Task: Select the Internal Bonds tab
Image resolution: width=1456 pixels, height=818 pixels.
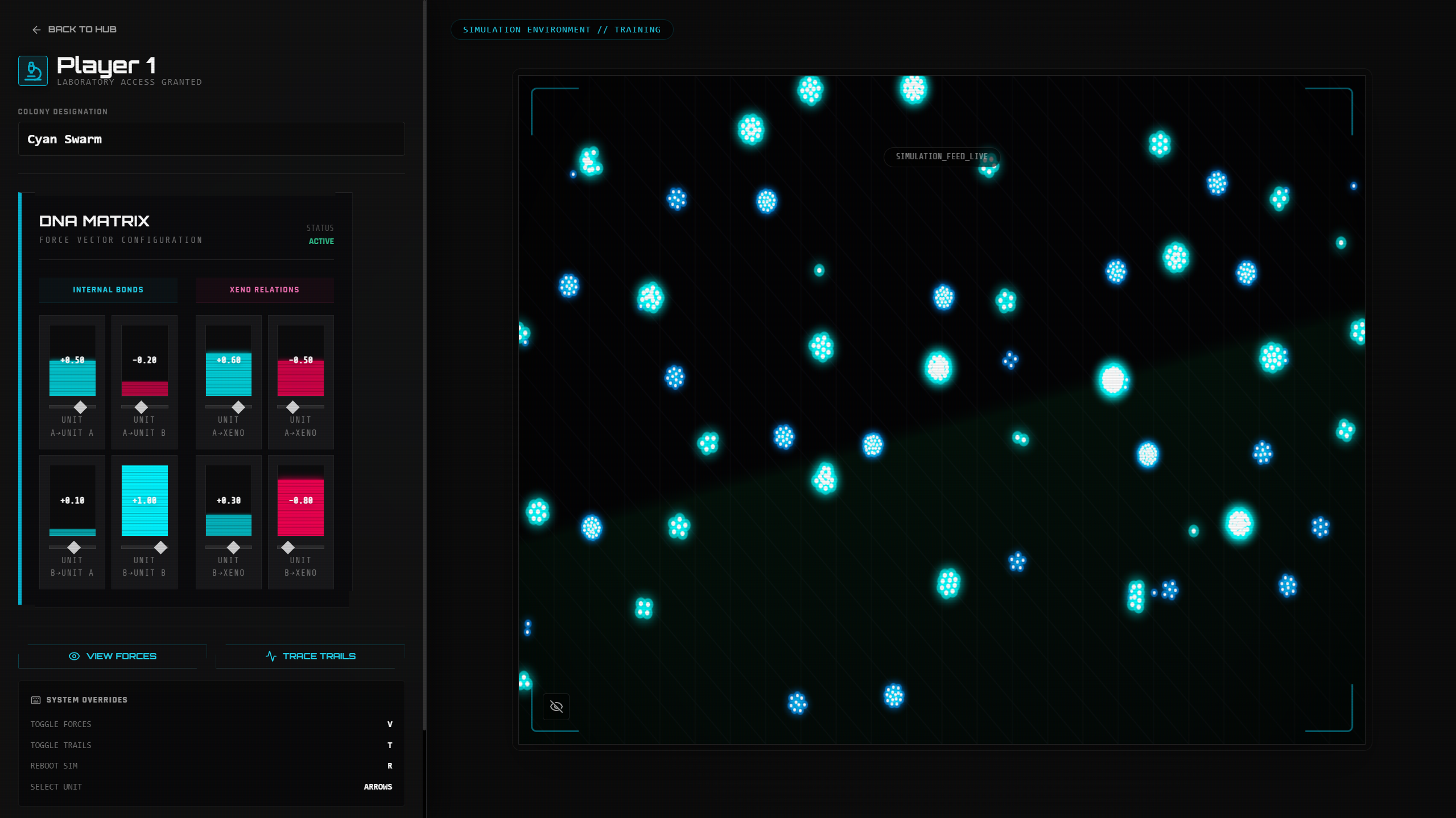Action: pos(108,290)
